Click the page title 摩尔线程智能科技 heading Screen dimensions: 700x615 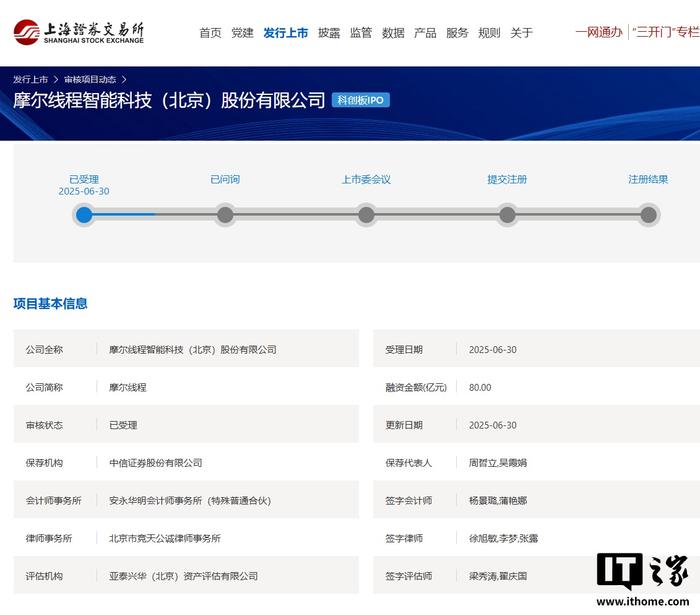click(x=169, y=100)
